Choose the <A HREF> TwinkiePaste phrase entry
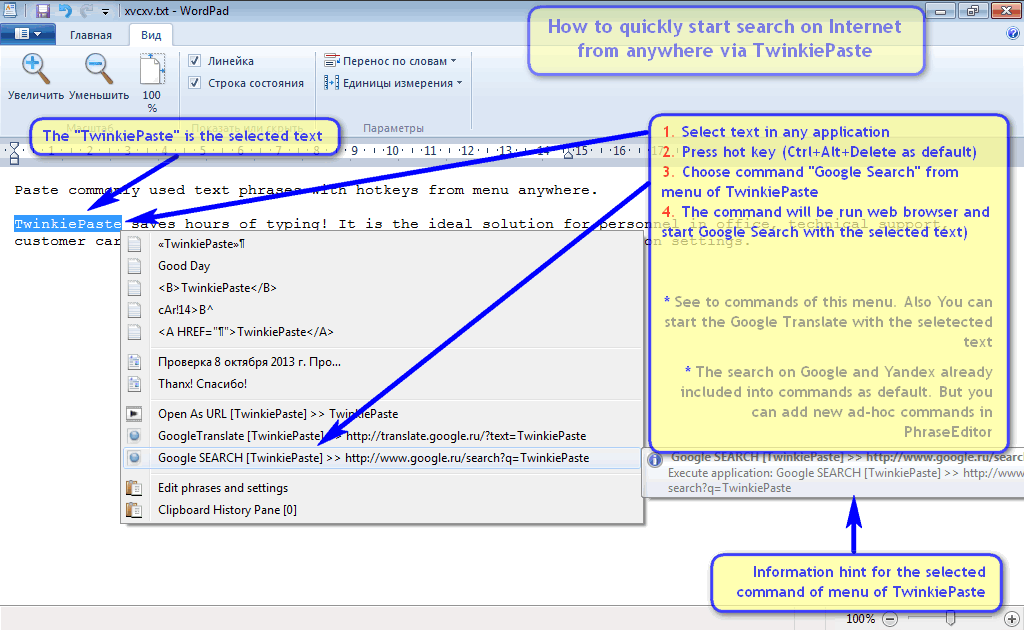1024x631 pixels. [383, 332]
